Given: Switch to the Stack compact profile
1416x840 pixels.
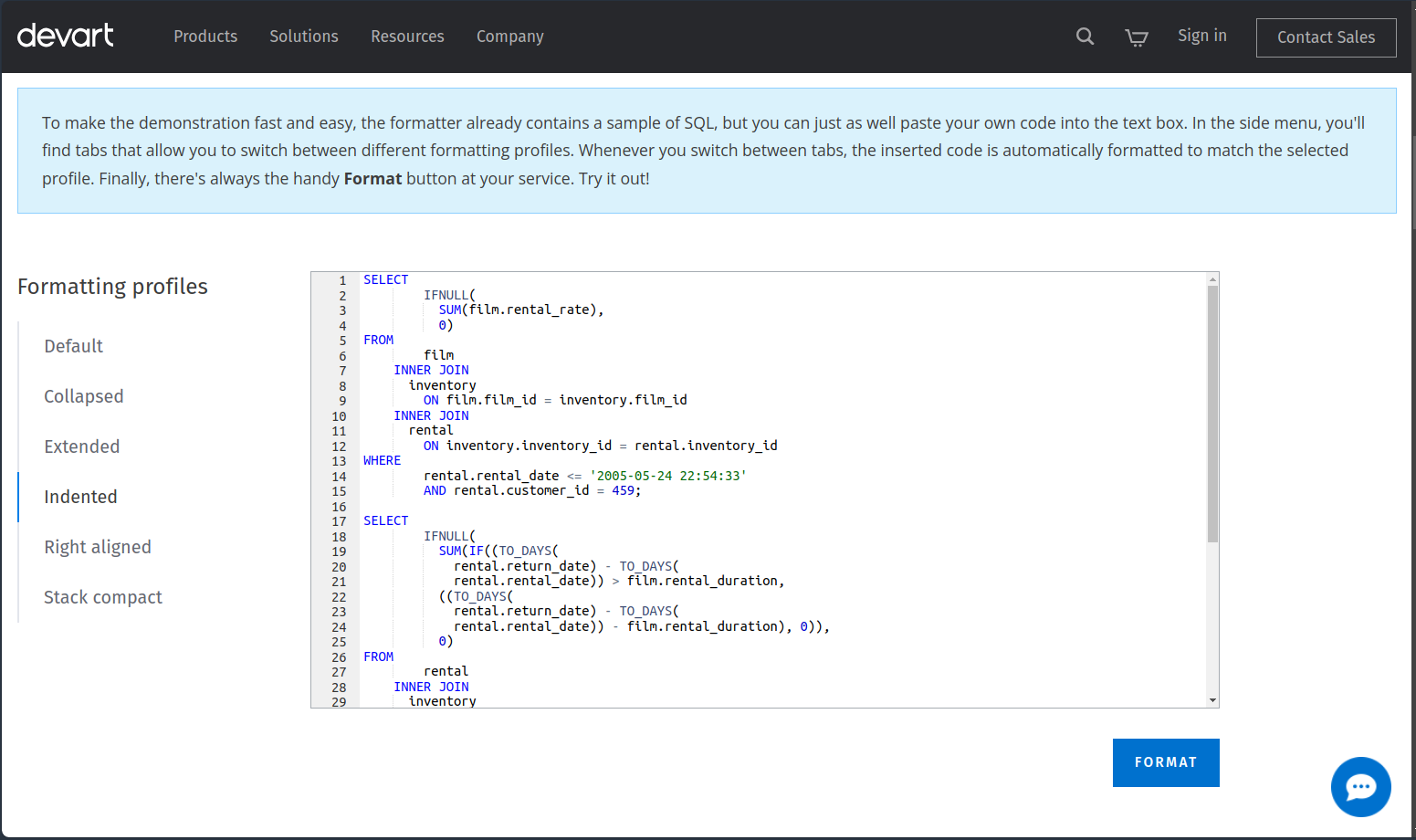Looking at the screenshot, I should click(x=102, y=597).
